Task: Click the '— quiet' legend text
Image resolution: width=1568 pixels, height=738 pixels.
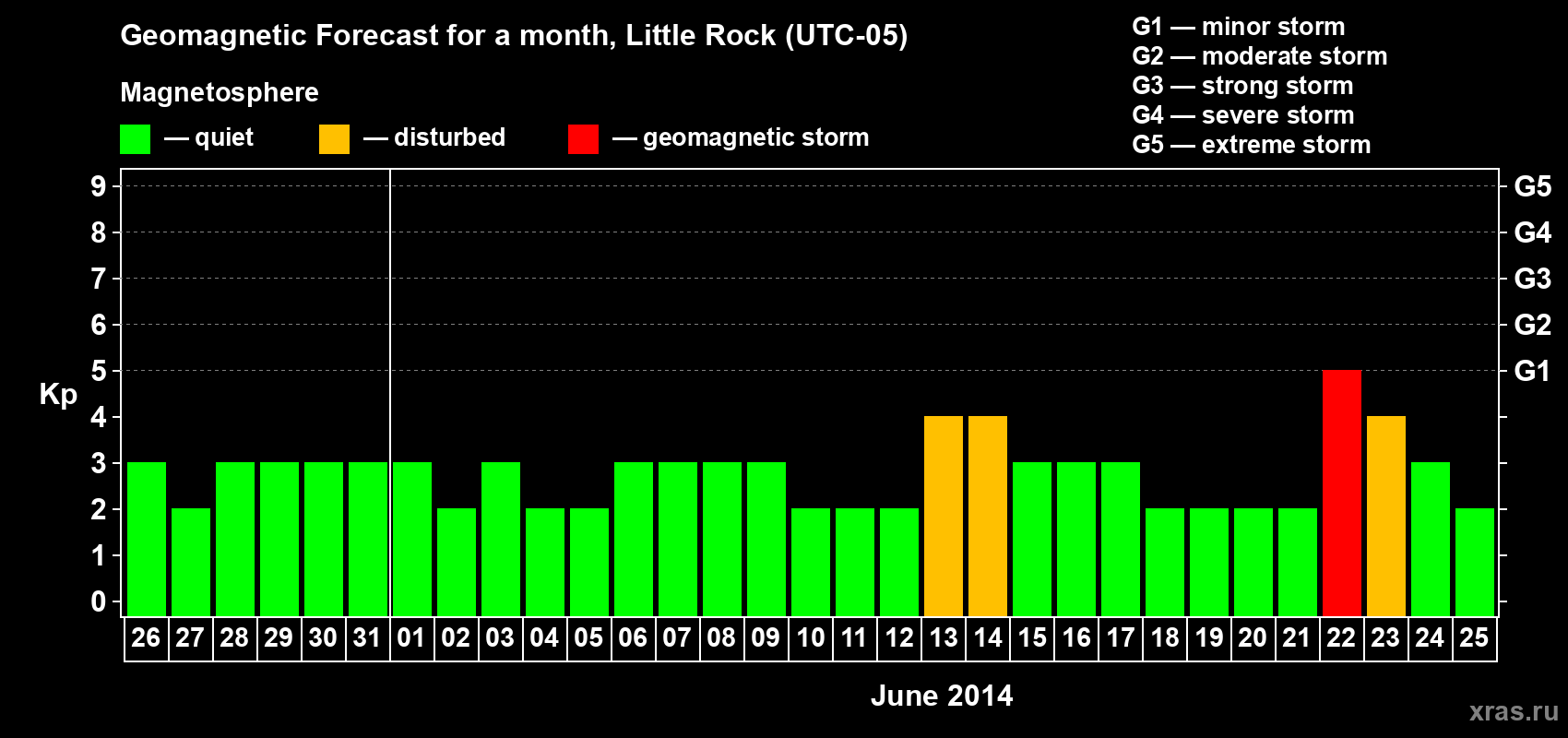Action: [x=208, y=137]
